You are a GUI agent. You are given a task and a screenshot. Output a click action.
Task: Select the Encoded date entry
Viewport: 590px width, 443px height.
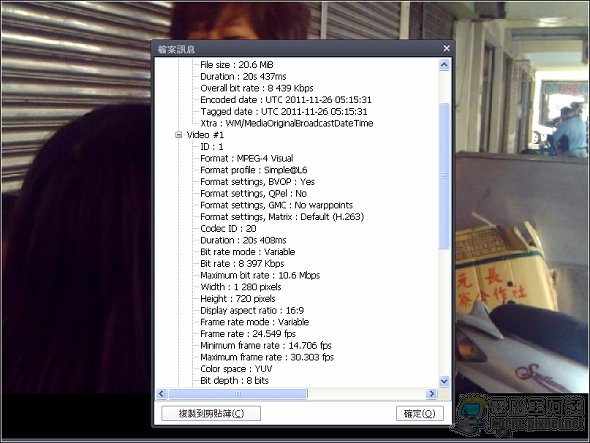pos(286,100)
